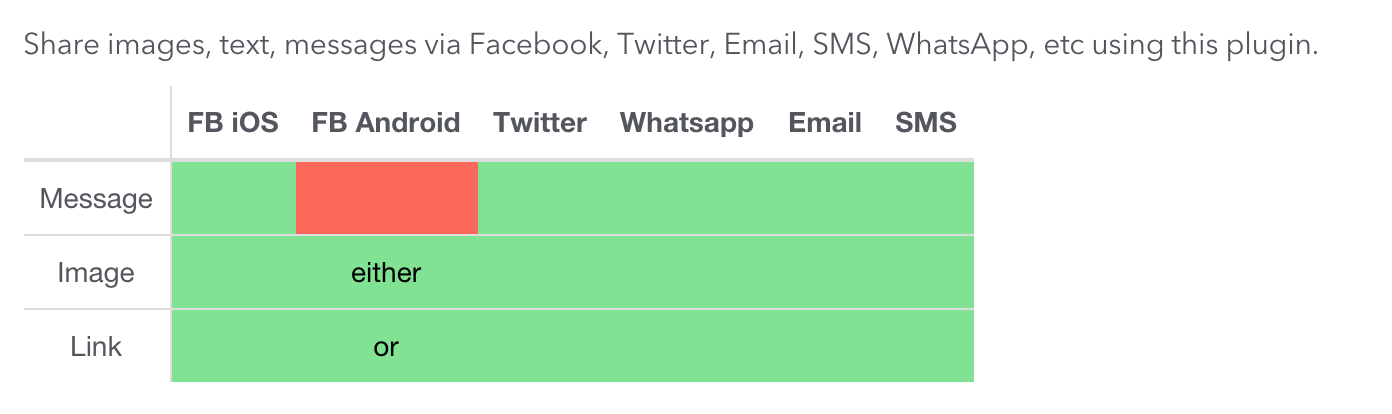Click the red Message cell under FB Android
The height and width of the screenshot is (414, 1392).
click(386, 198)
